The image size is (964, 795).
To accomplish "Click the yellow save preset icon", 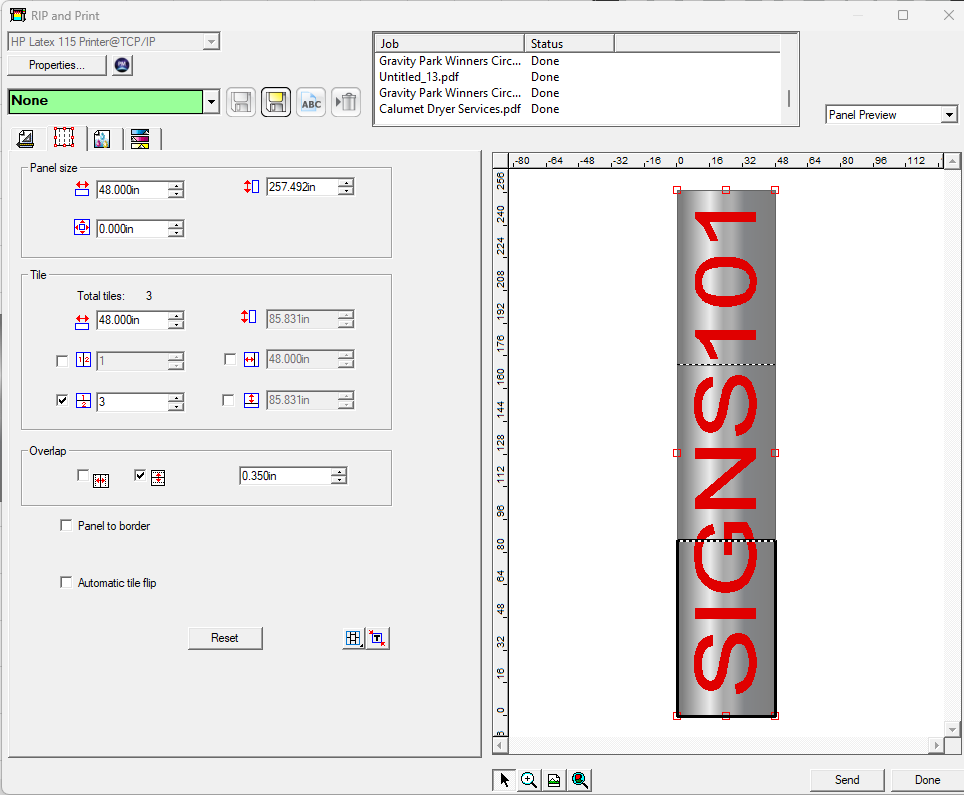I will (276, 102).
